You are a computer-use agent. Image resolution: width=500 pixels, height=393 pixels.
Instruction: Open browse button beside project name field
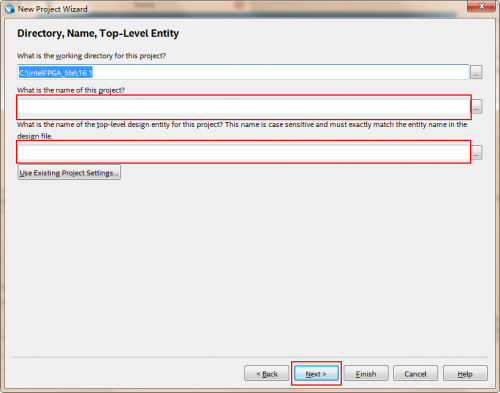tap(476, 107)
